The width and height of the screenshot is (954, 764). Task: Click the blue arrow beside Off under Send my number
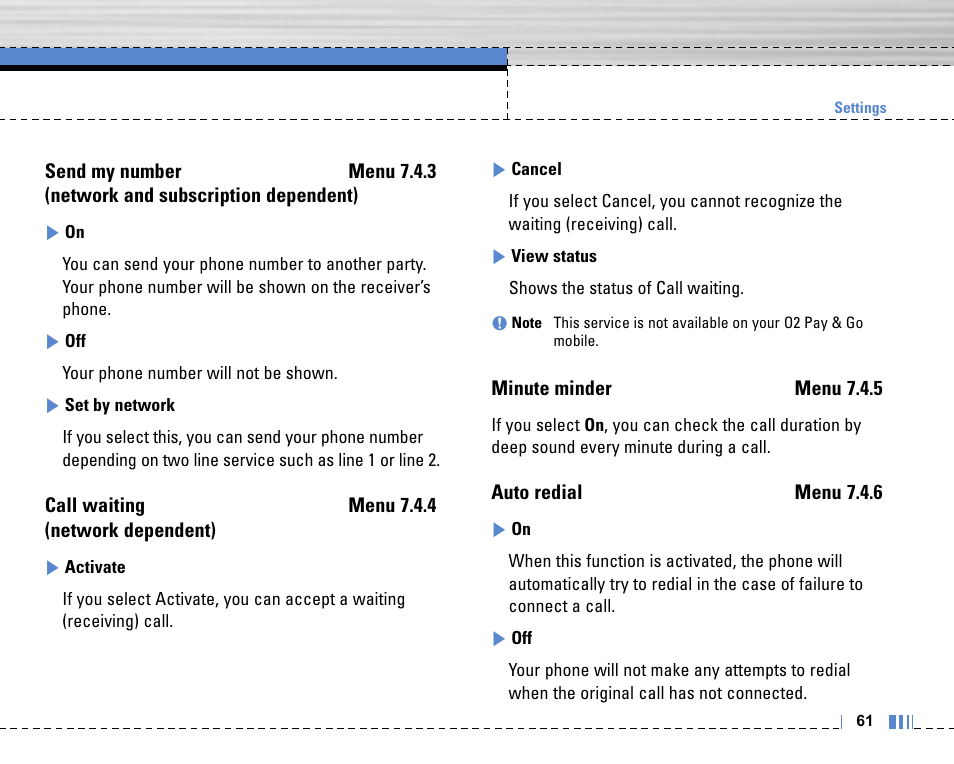coord(52,342)
